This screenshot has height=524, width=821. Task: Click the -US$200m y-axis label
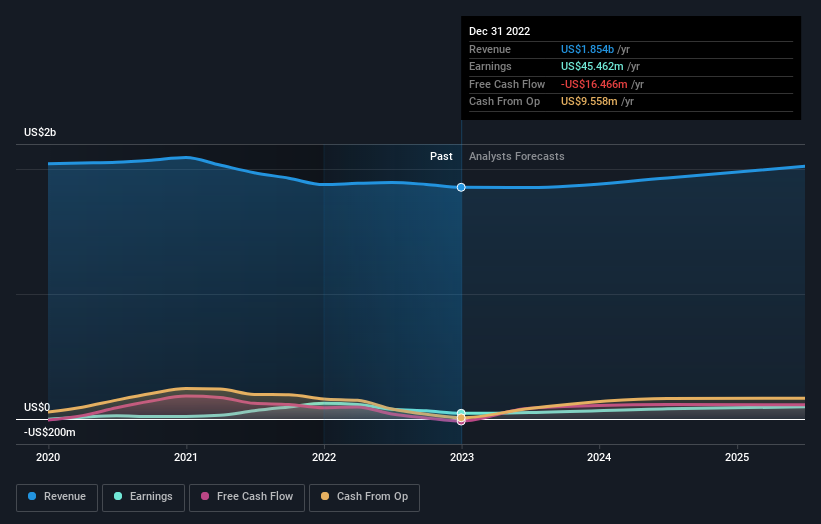(50, 432)
